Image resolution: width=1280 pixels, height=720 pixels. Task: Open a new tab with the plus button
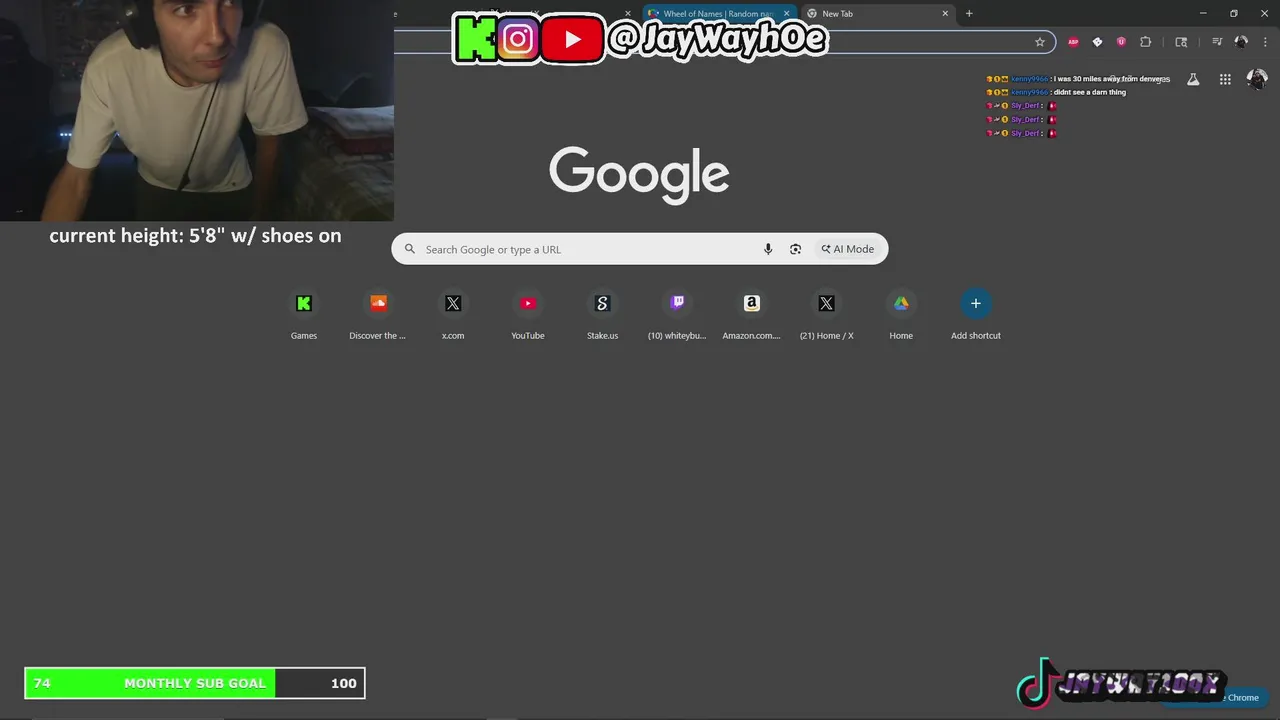pyautogui.click(x=969, y=14)
